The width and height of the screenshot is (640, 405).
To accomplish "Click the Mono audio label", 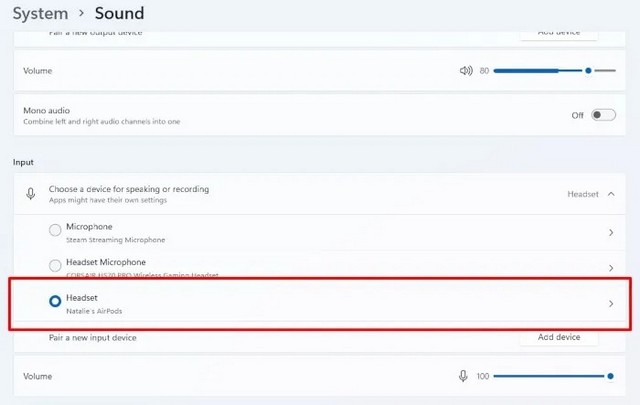I will click(46, 109).
